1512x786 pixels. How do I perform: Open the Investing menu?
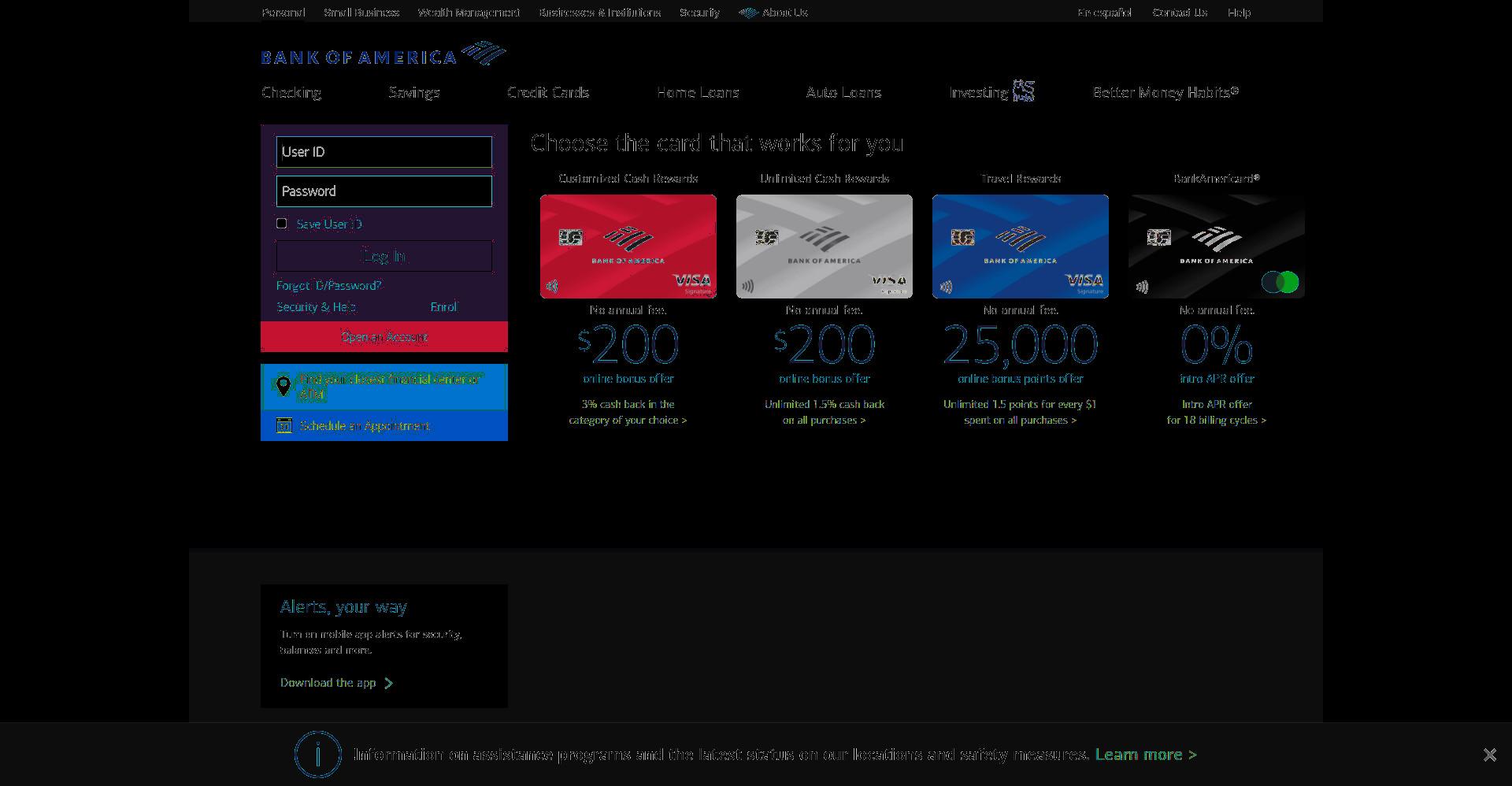(x=979, y=92)
